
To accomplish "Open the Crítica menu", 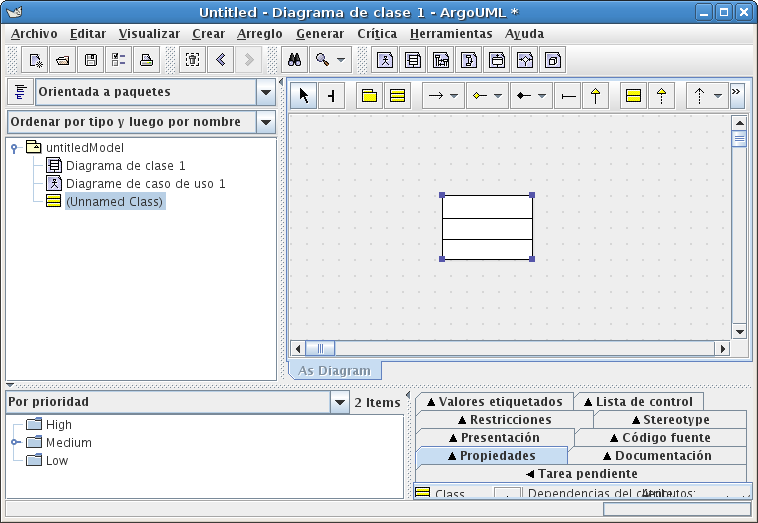I will point(377,34).
